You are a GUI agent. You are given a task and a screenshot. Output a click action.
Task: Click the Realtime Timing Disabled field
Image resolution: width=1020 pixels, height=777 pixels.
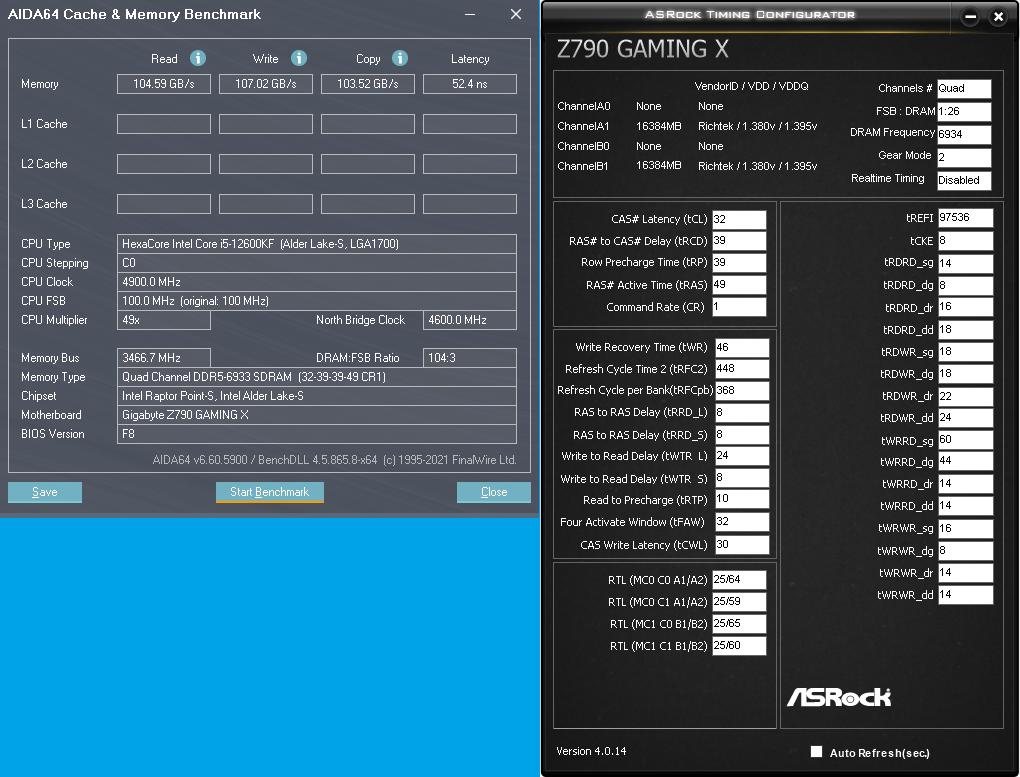pyautogui.click(x=964, y=180)
